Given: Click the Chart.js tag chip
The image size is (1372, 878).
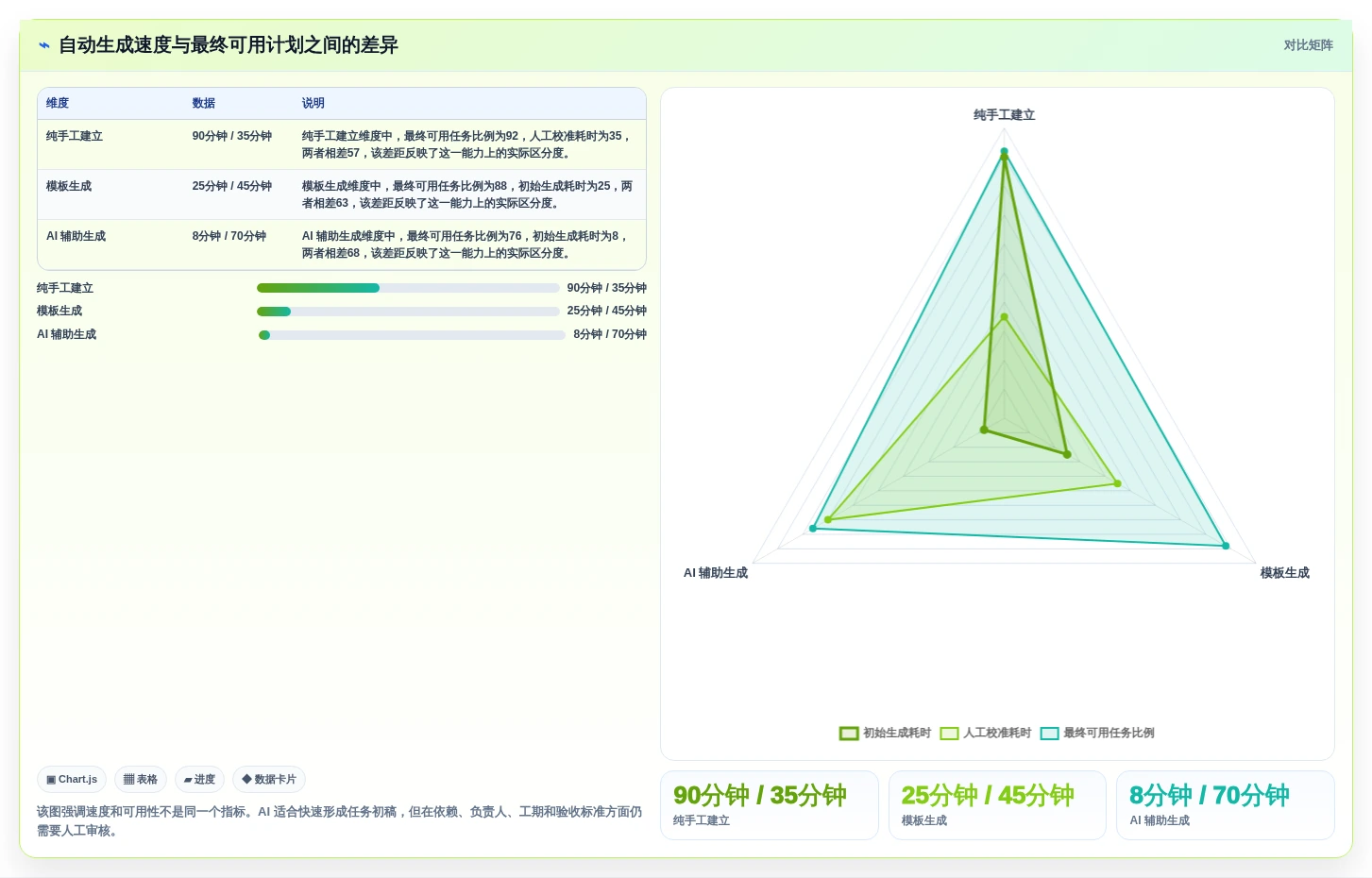Looking at the screenshot, I should 72,780.
